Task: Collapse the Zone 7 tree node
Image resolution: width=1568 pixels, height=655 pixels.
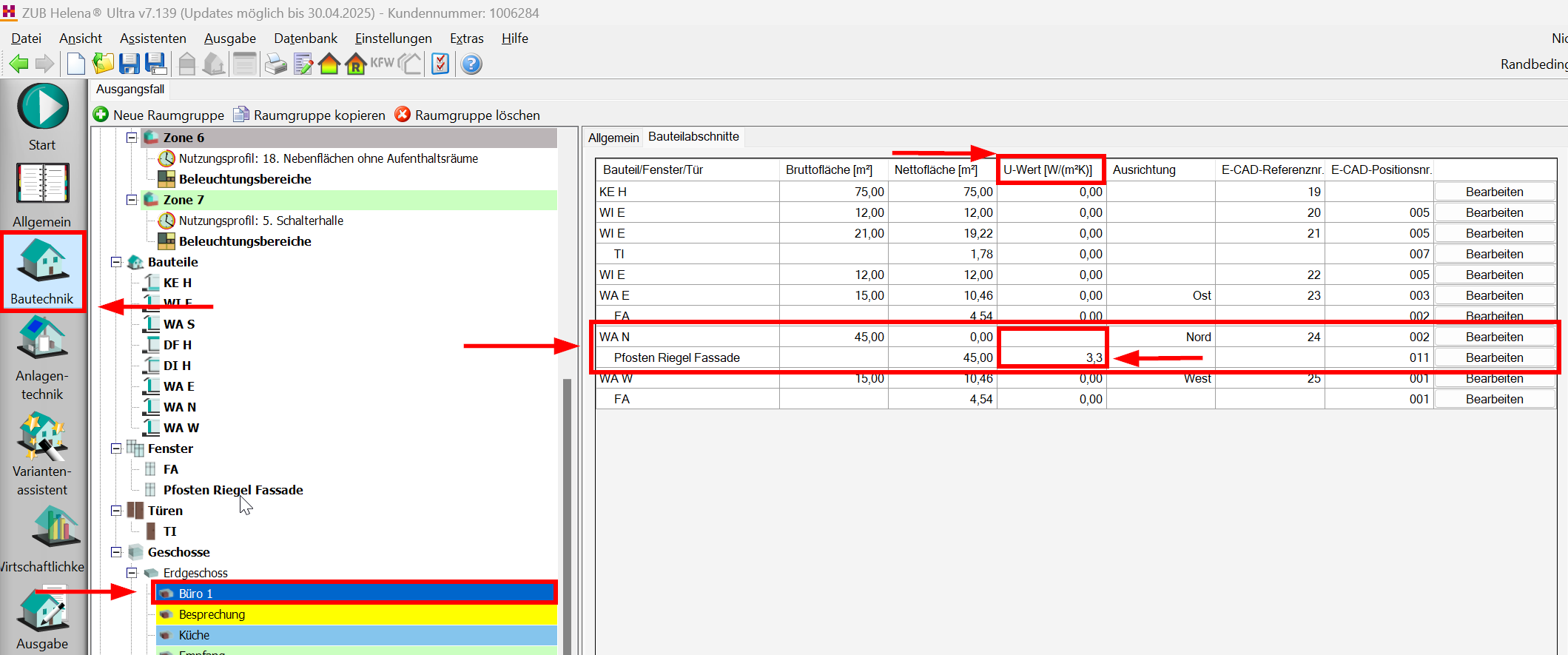Action: tap(132, 200)
